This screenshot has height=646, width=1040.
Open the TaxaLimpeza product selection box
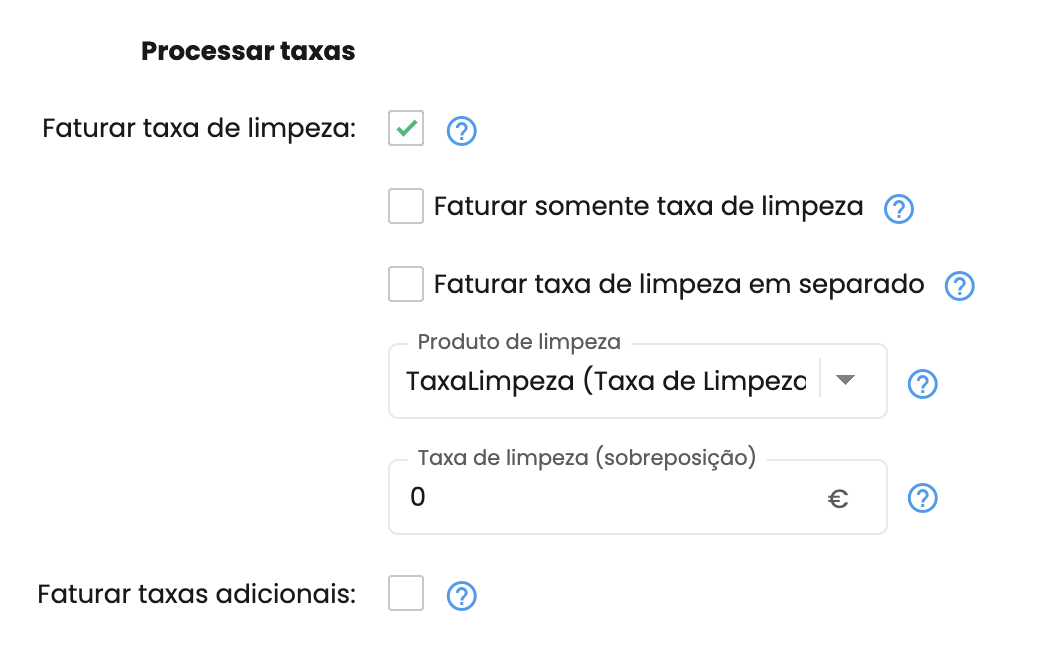click(637, 381)
